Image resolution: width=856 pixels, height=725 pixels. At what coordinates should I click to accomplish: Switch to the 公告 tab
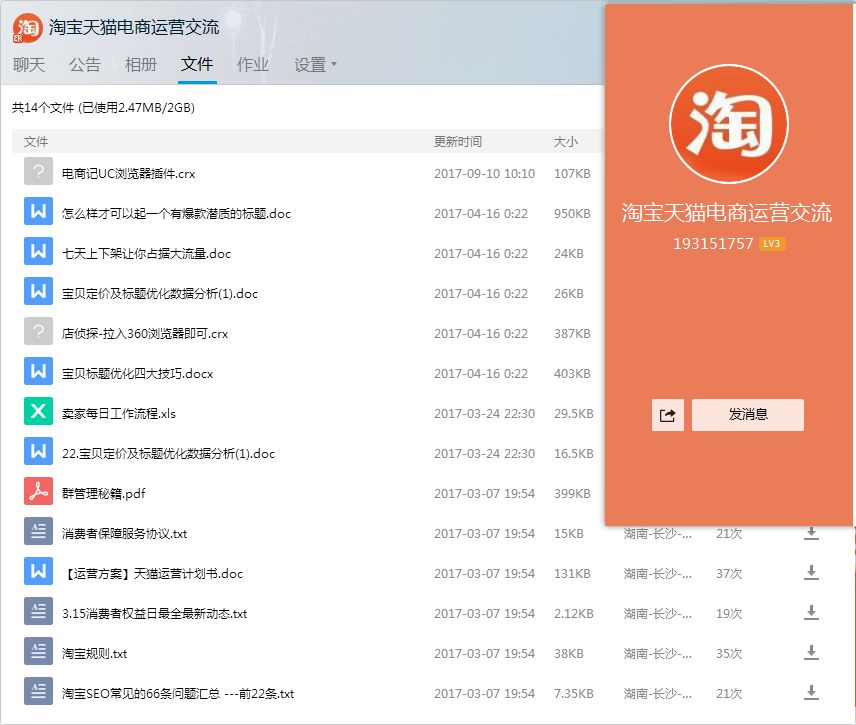[85, 65]
